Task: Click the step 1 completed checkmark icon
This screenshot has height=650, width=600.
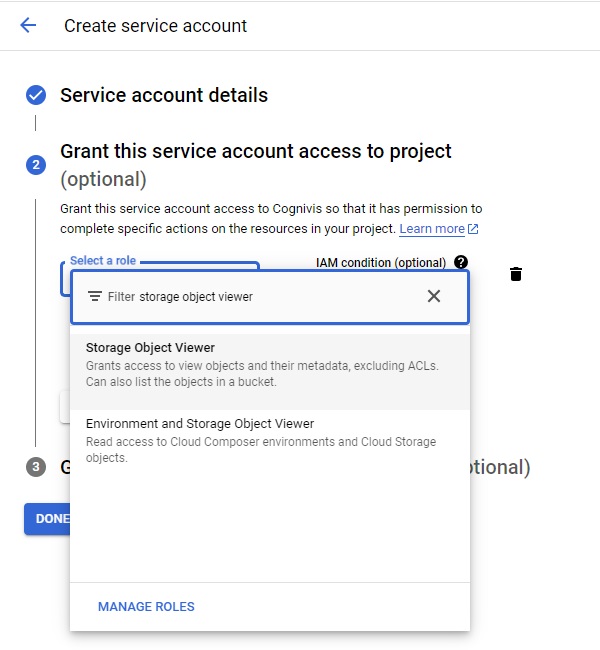Action: pyautogui.click(x=36, y=95)
